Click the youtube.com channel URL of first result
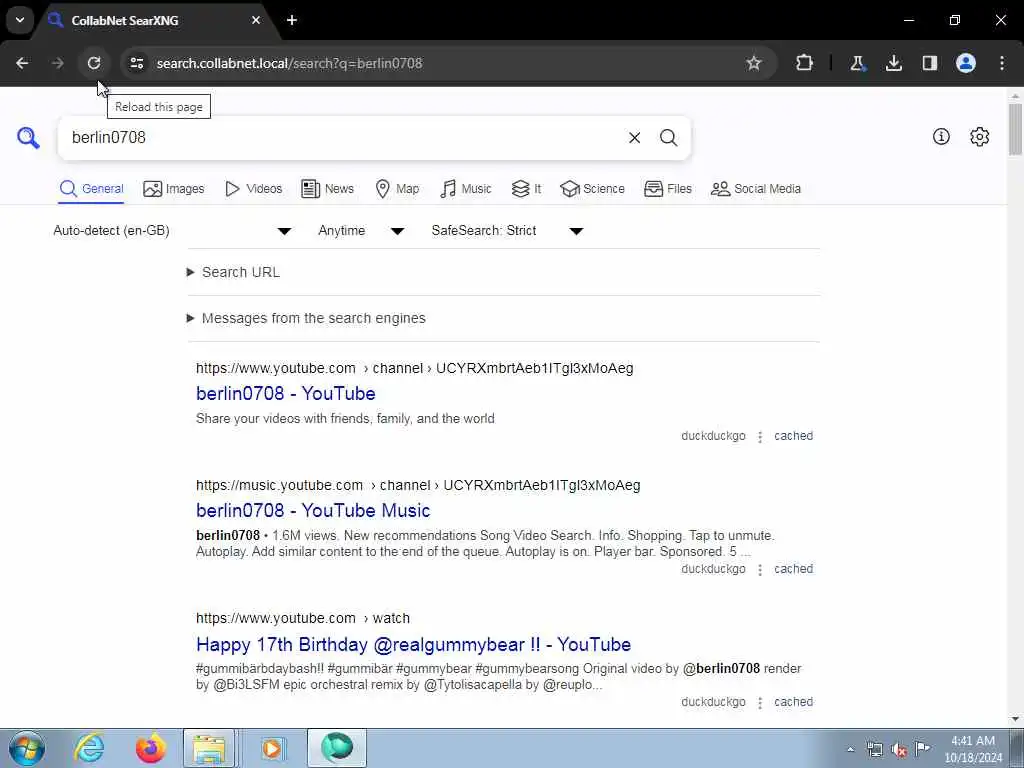1024x768 pixels. [x=415, y=368]
